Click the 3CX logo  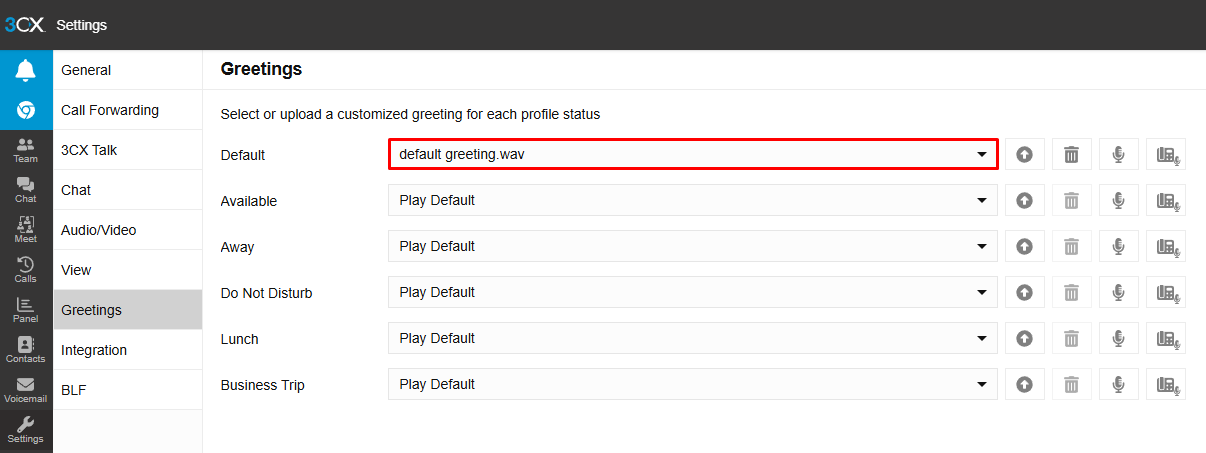(x=25, y=25)
